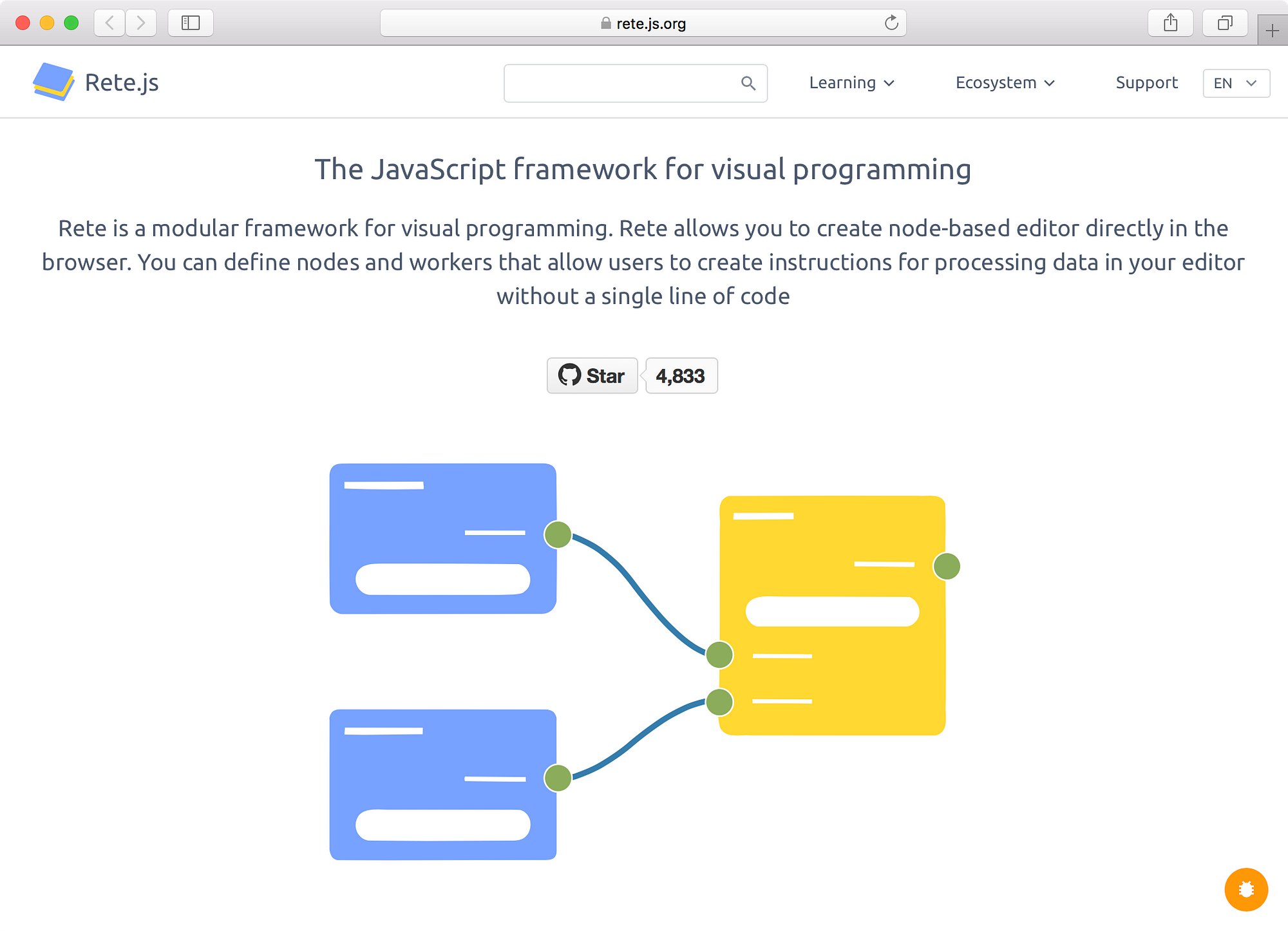Toggle the Safari sidebar button
Image resolution: width=1288 pixels, height=931 pixels.
tap(191, 23)
